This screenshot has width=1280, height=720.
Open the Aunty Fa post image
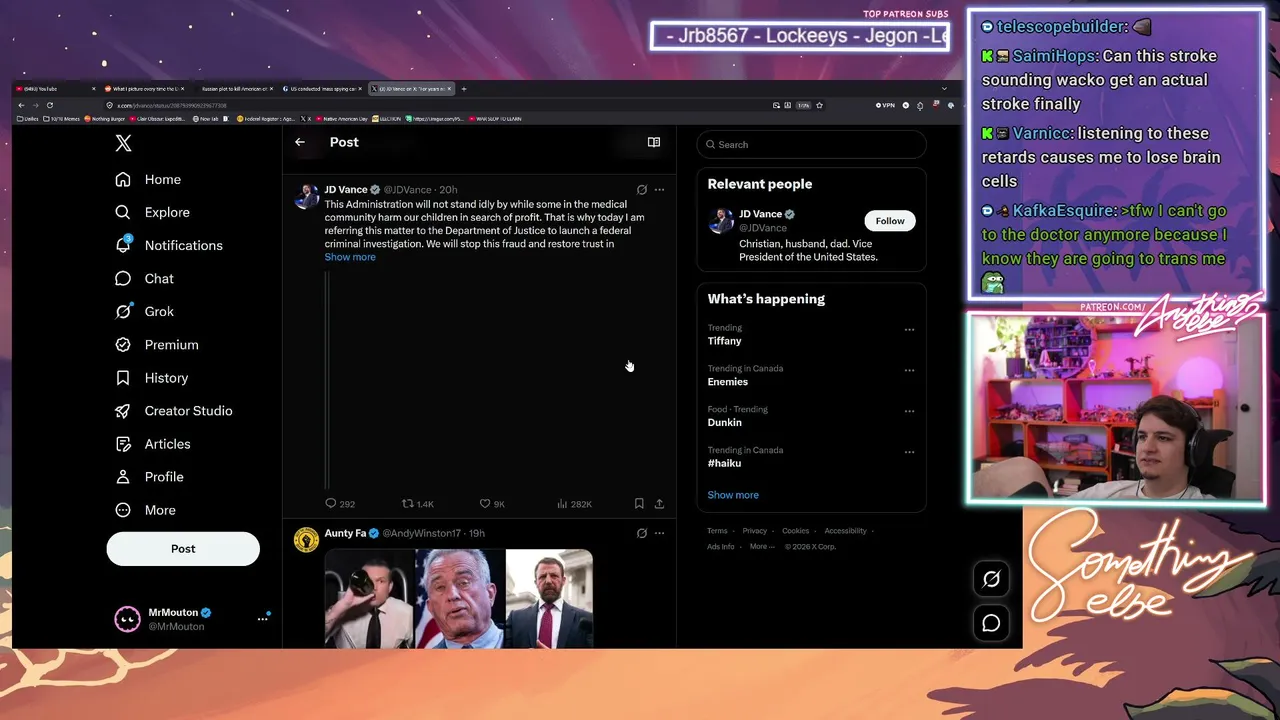pyautogui.click(x=459, y=598)
